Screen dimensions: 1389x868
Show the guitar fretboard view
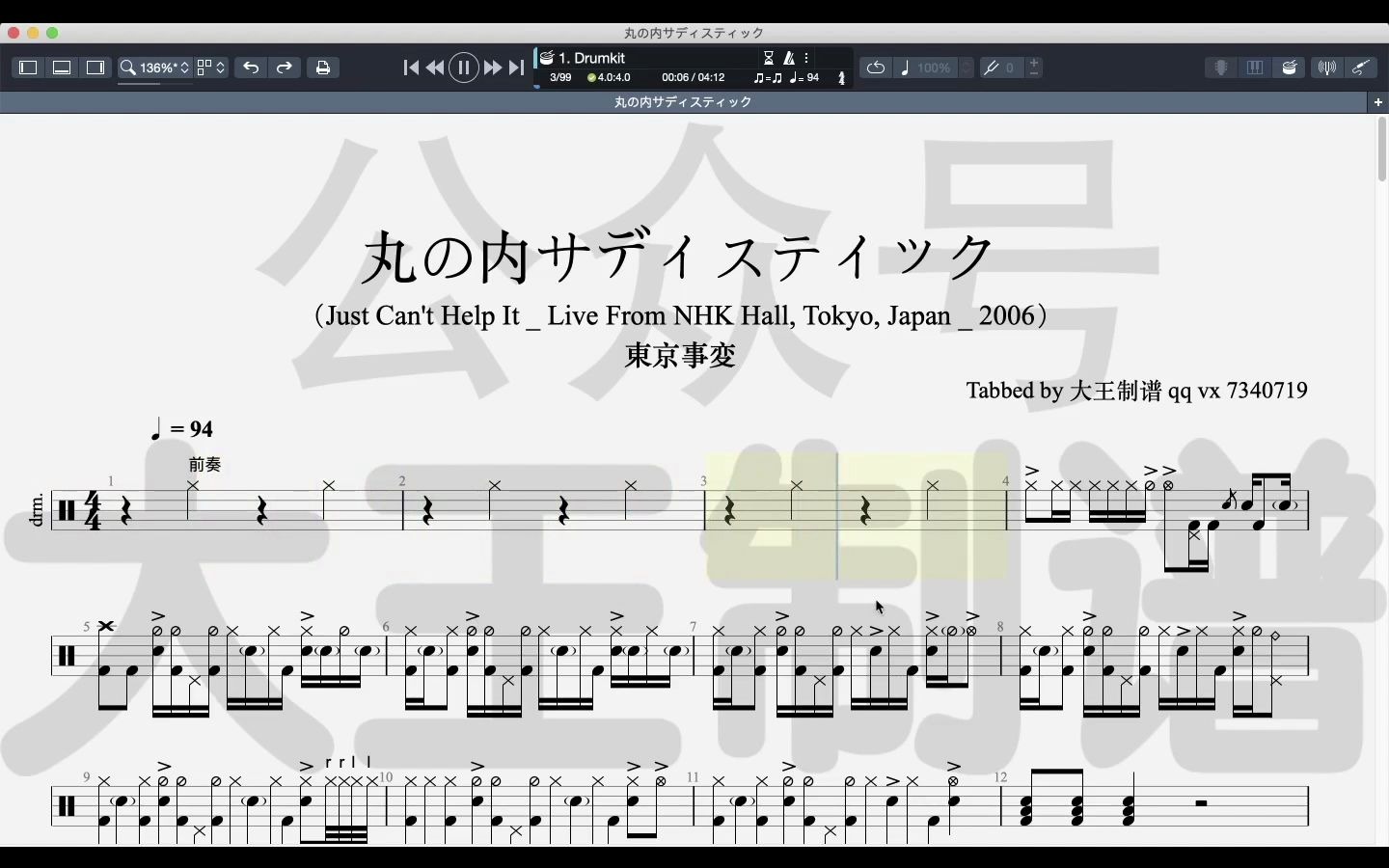[x=1221, y=68]
